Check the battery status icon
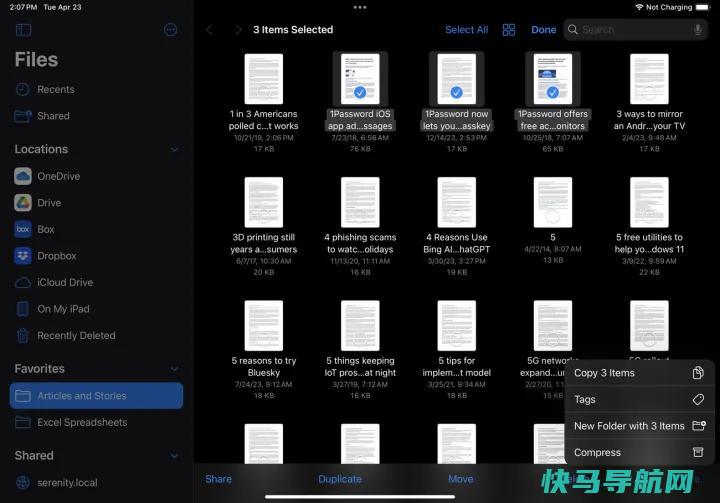Screen dimensions: 720x503 [x=703, y=7]
